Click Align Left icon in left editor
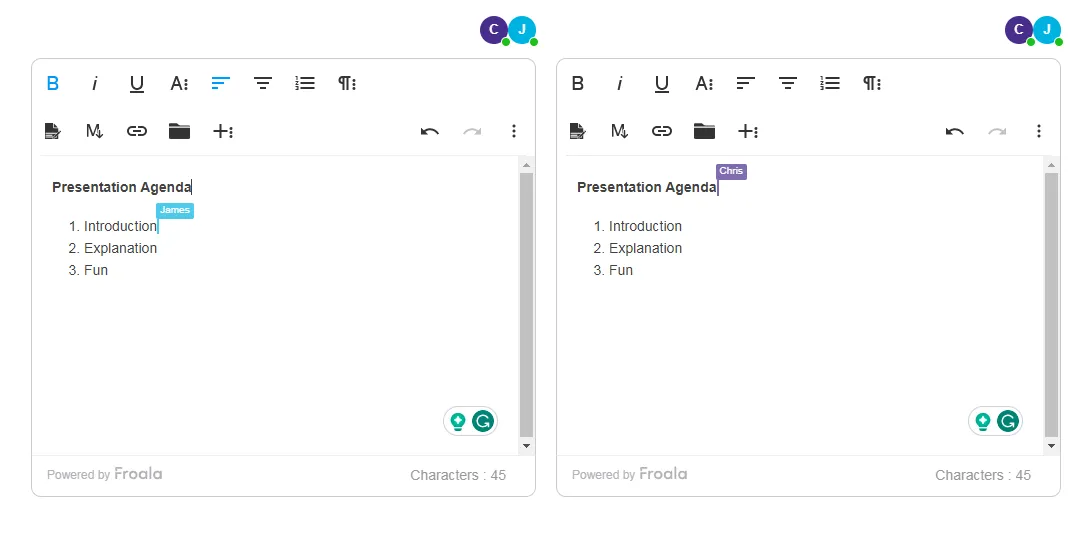The width and height of the screenshot is (1090, 534). click(x=221, y=84)
